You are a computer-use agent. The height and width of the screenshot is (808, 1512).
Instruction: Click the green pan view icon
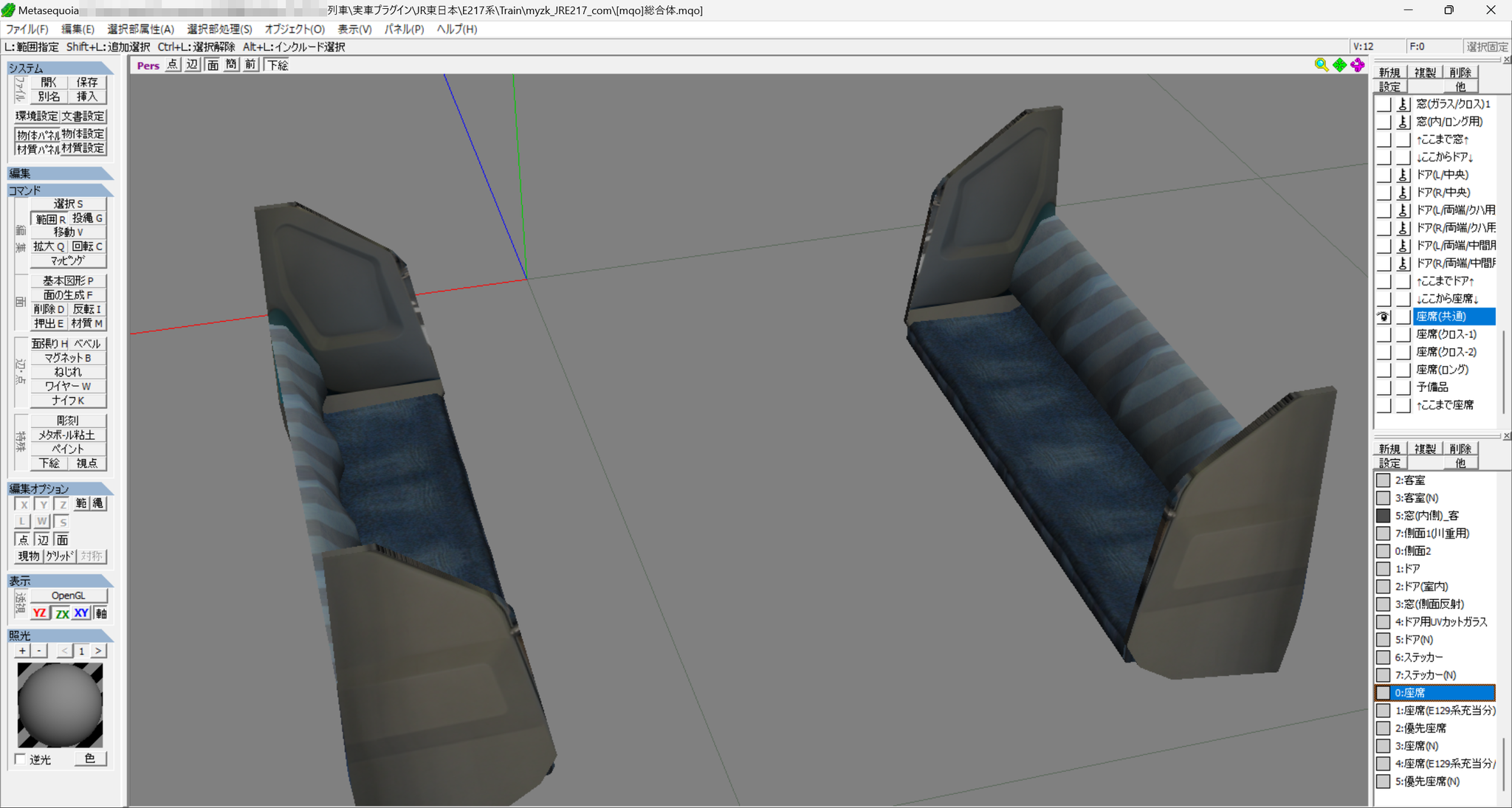pos(1339,65)
